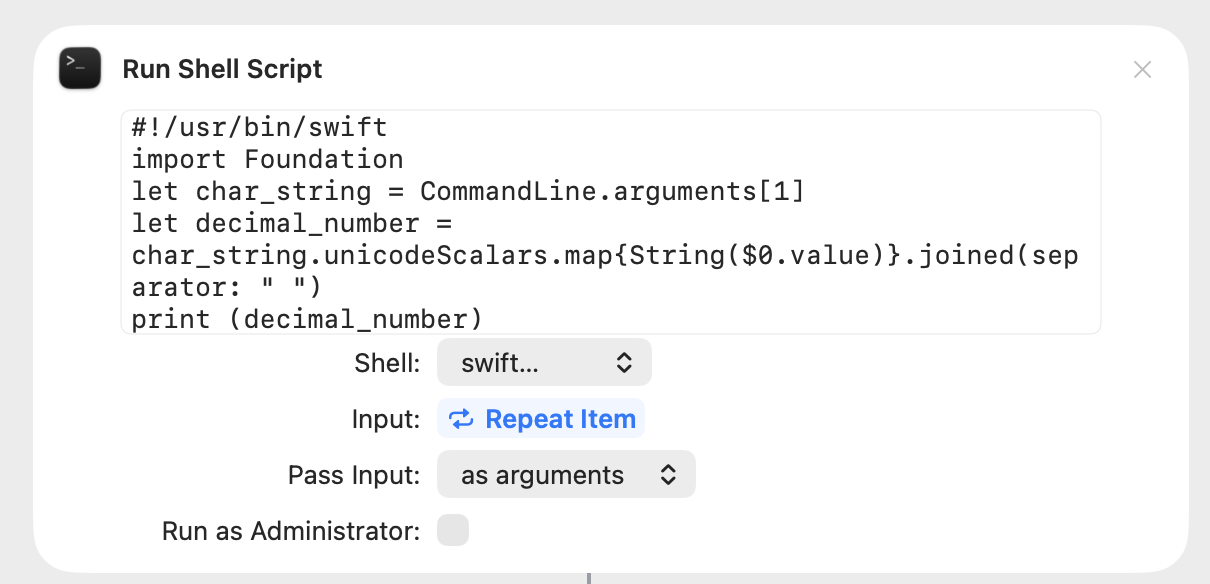Remove the Run Shell Script action

point(1142,70)
